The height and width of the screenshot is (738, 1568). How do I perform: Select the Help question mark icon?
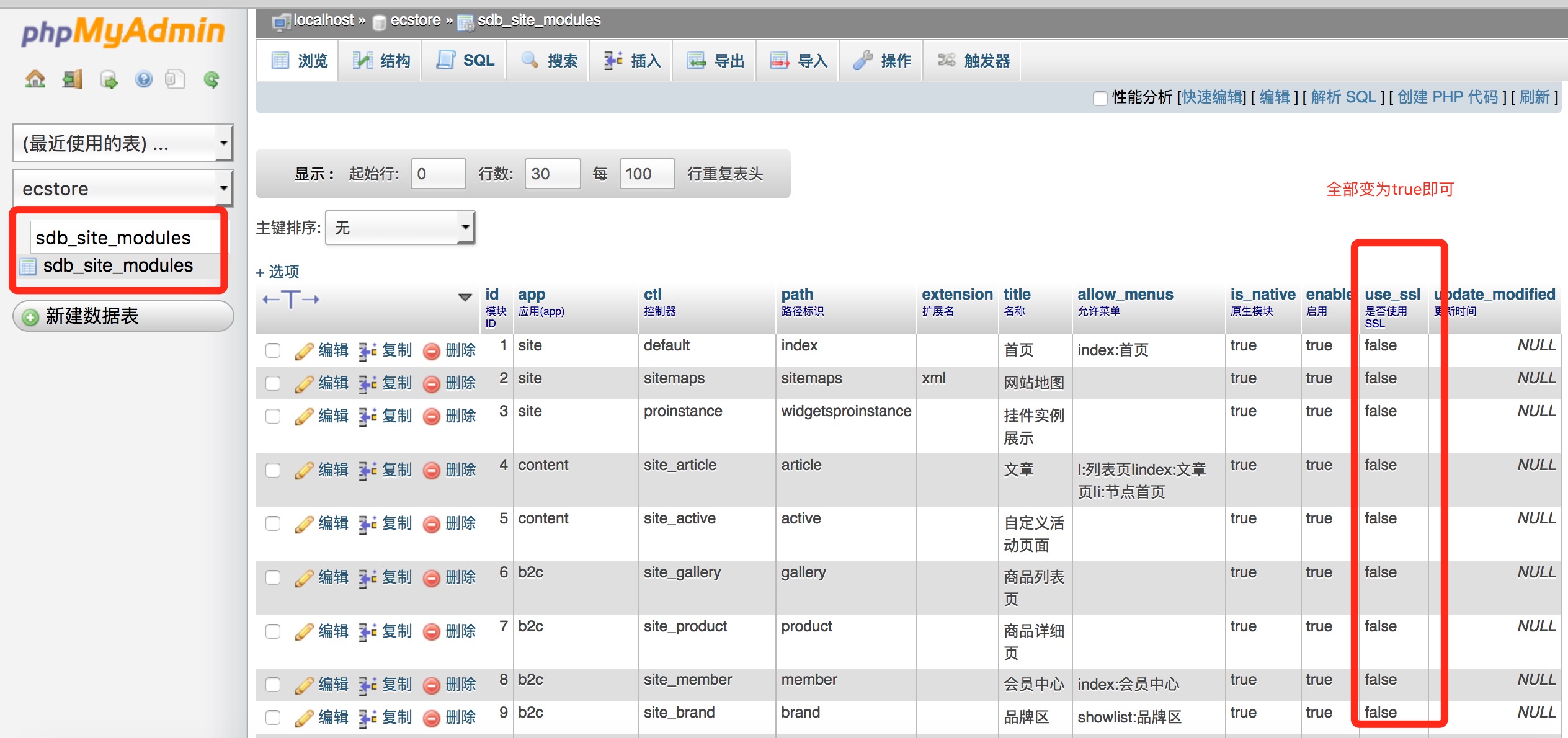pyautogui.click(x=143, y=79)
